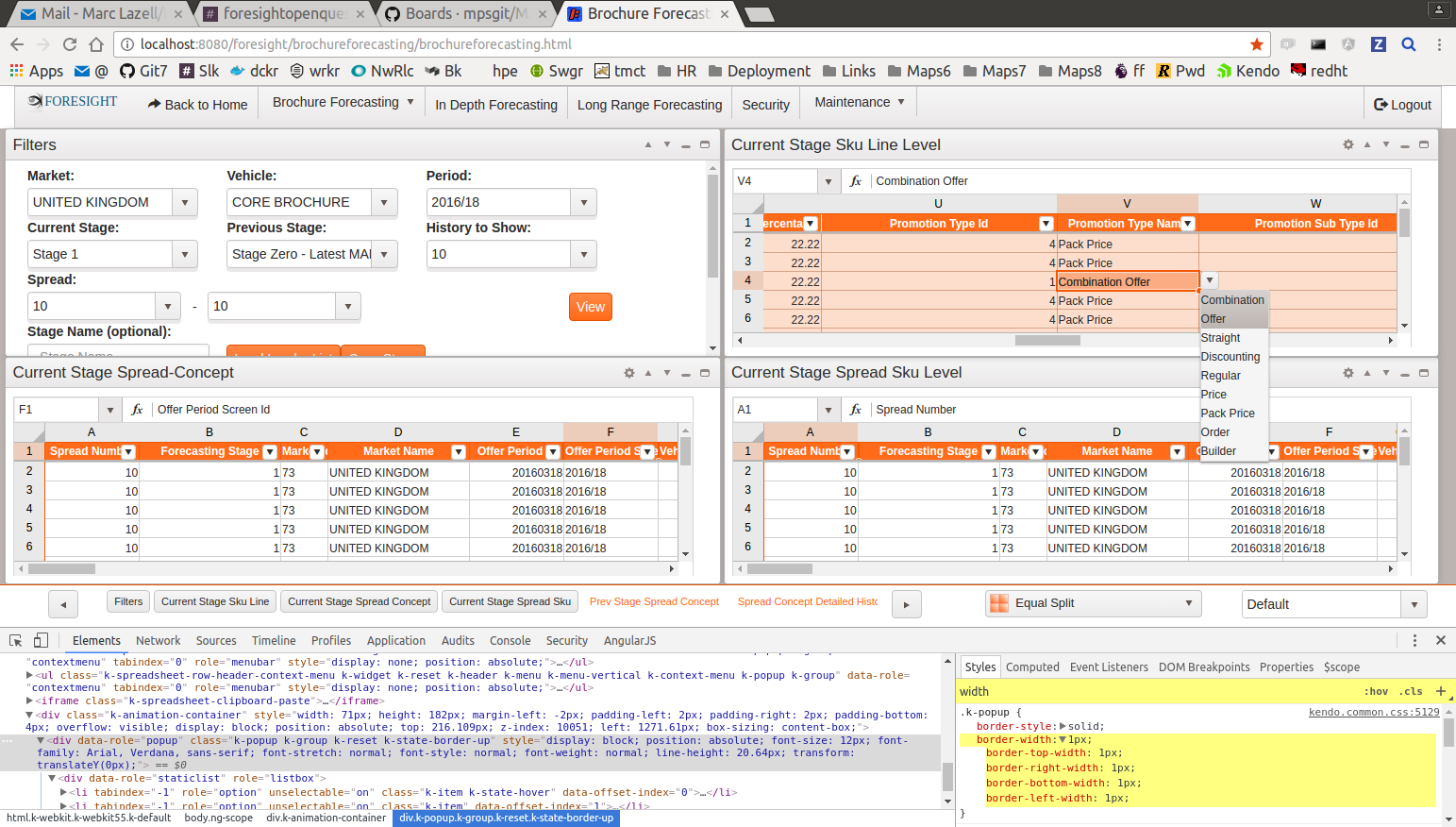This screenshot has width=1456, height=827.
Task: Select Straight Discounting in the popup list
Action: click(x=1234, y=347)
